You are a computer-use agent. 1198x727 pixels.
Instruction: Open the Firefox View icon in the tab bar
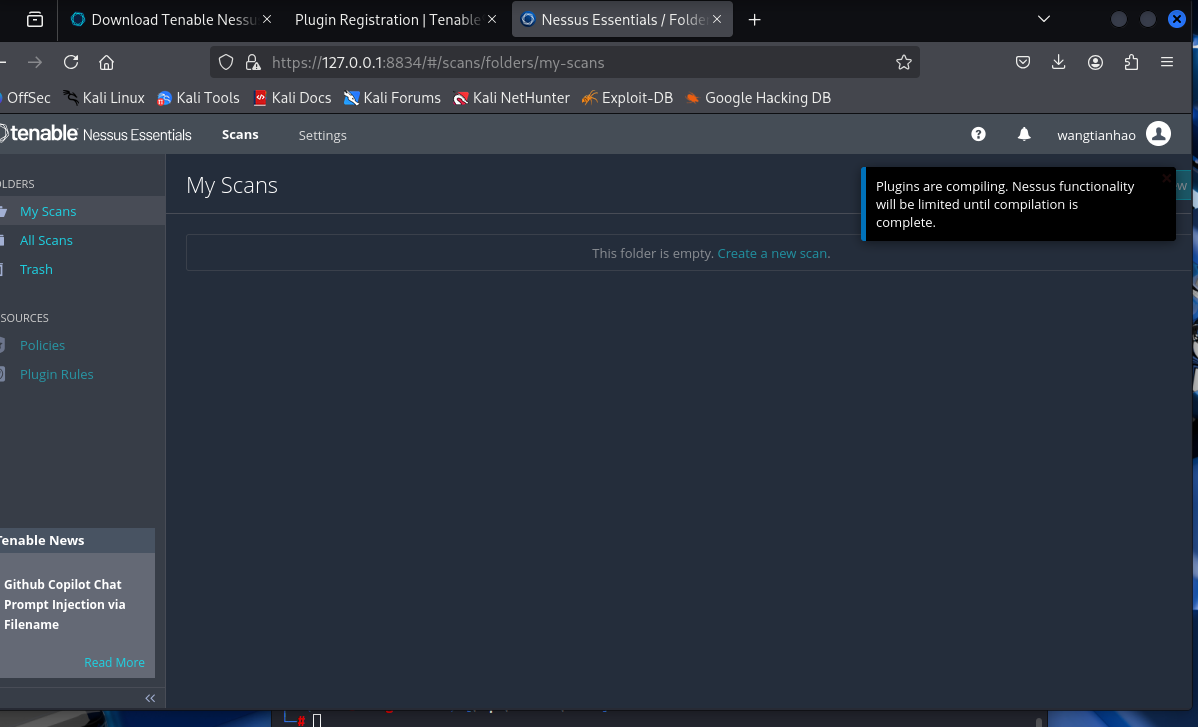point(34,20)
